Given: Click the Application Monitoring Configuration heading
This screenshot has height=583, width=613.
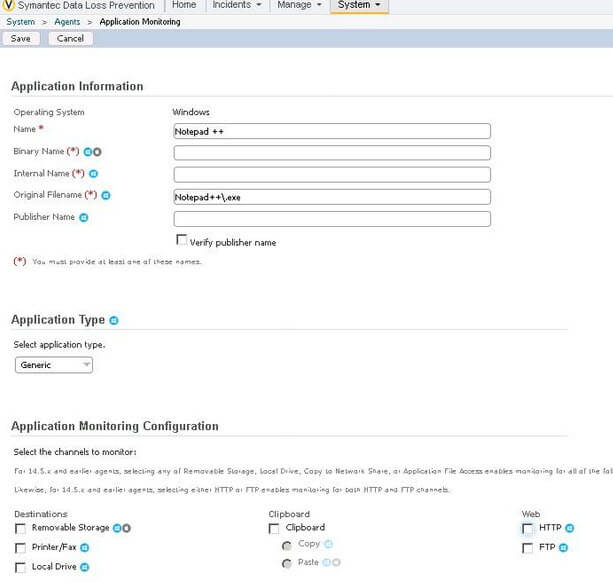Looking at the screenshot, I should pyautogui.click(x=115, y=426).
